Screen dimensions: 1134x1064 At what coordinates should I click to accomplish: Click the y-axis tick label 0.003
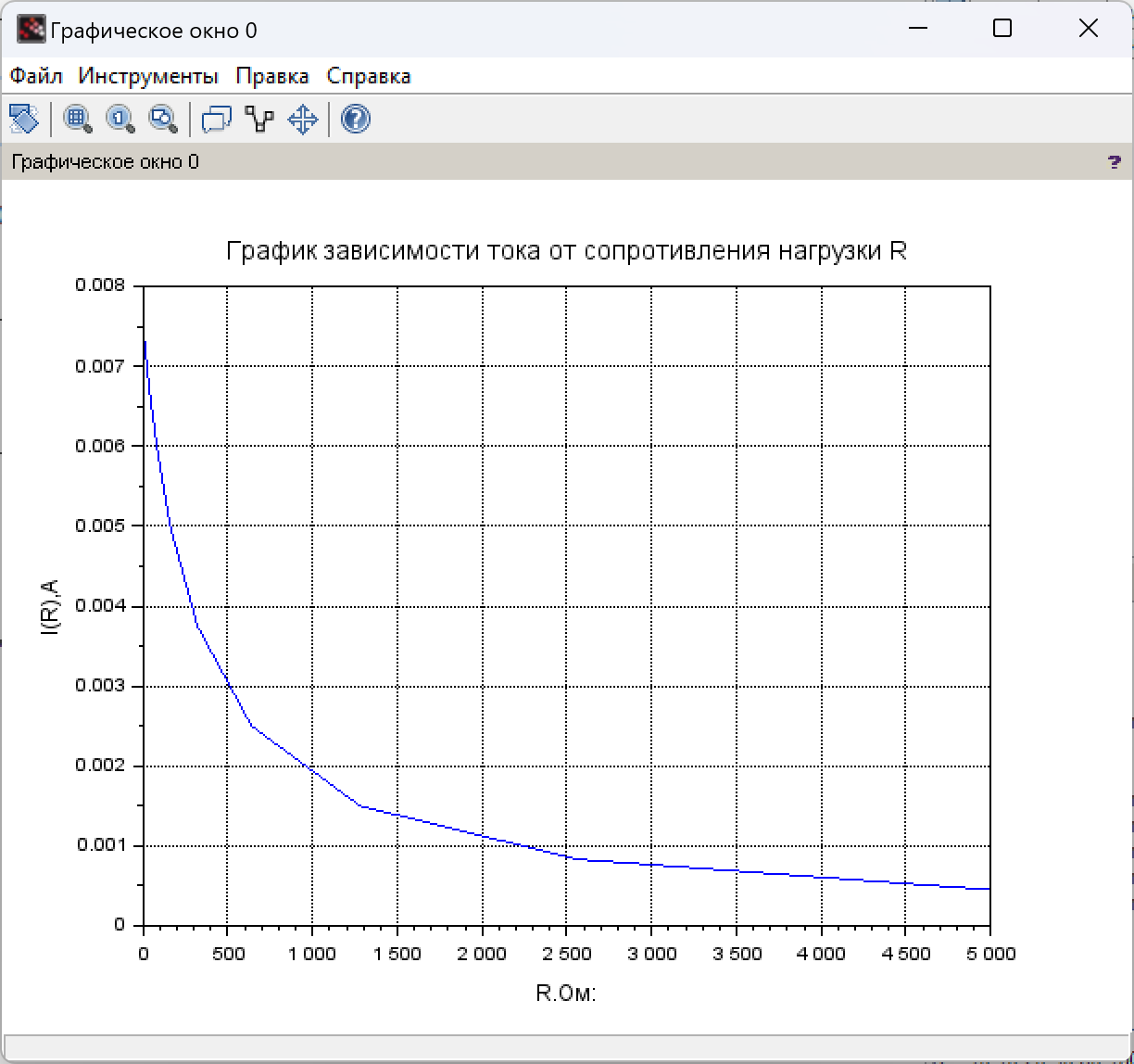(100, 686)
